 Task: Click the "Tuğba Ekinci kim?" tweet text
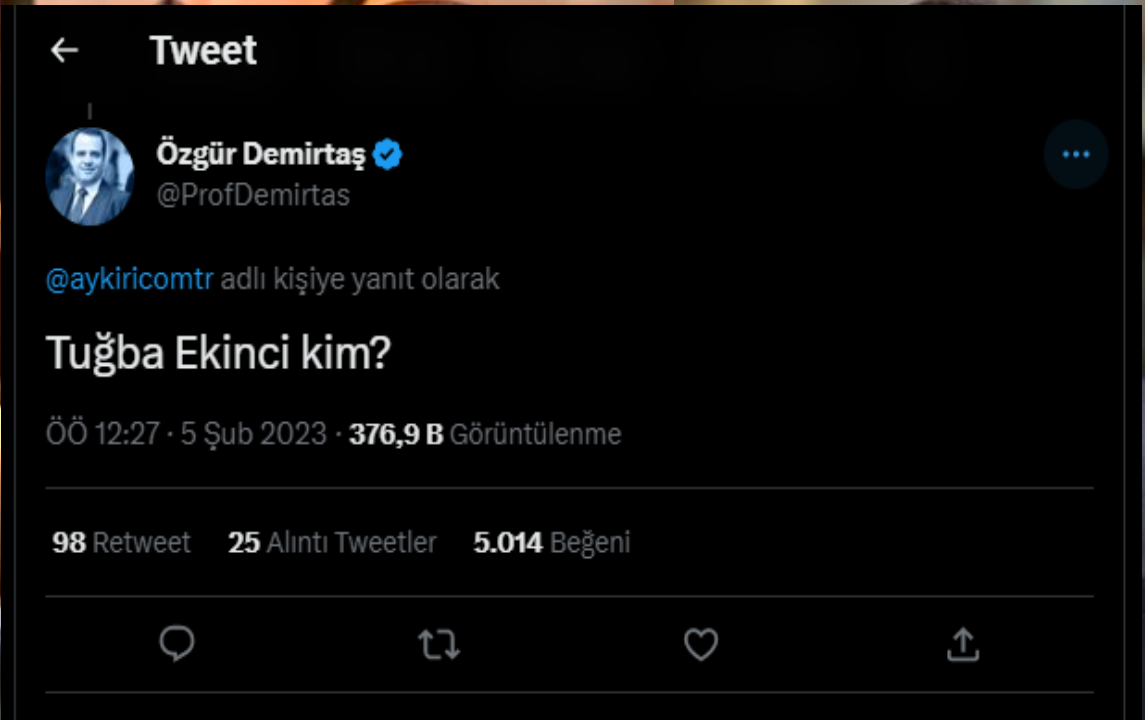(218, 355)
